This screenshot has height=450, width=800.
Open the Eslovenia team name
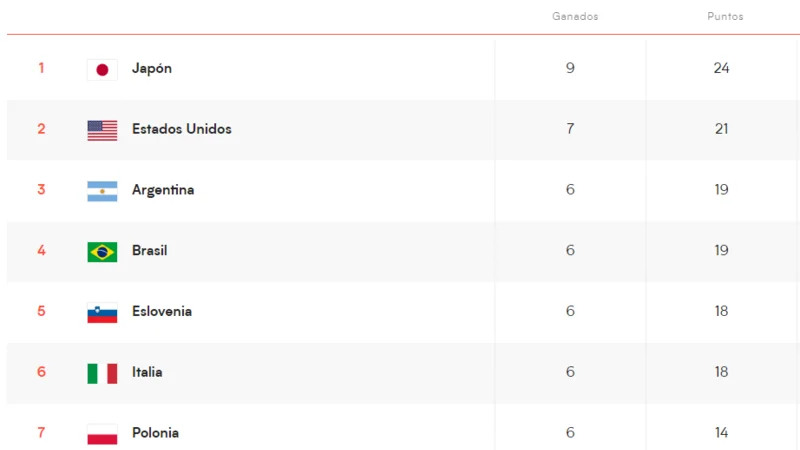pyautogui.click(x=162, y=311)
